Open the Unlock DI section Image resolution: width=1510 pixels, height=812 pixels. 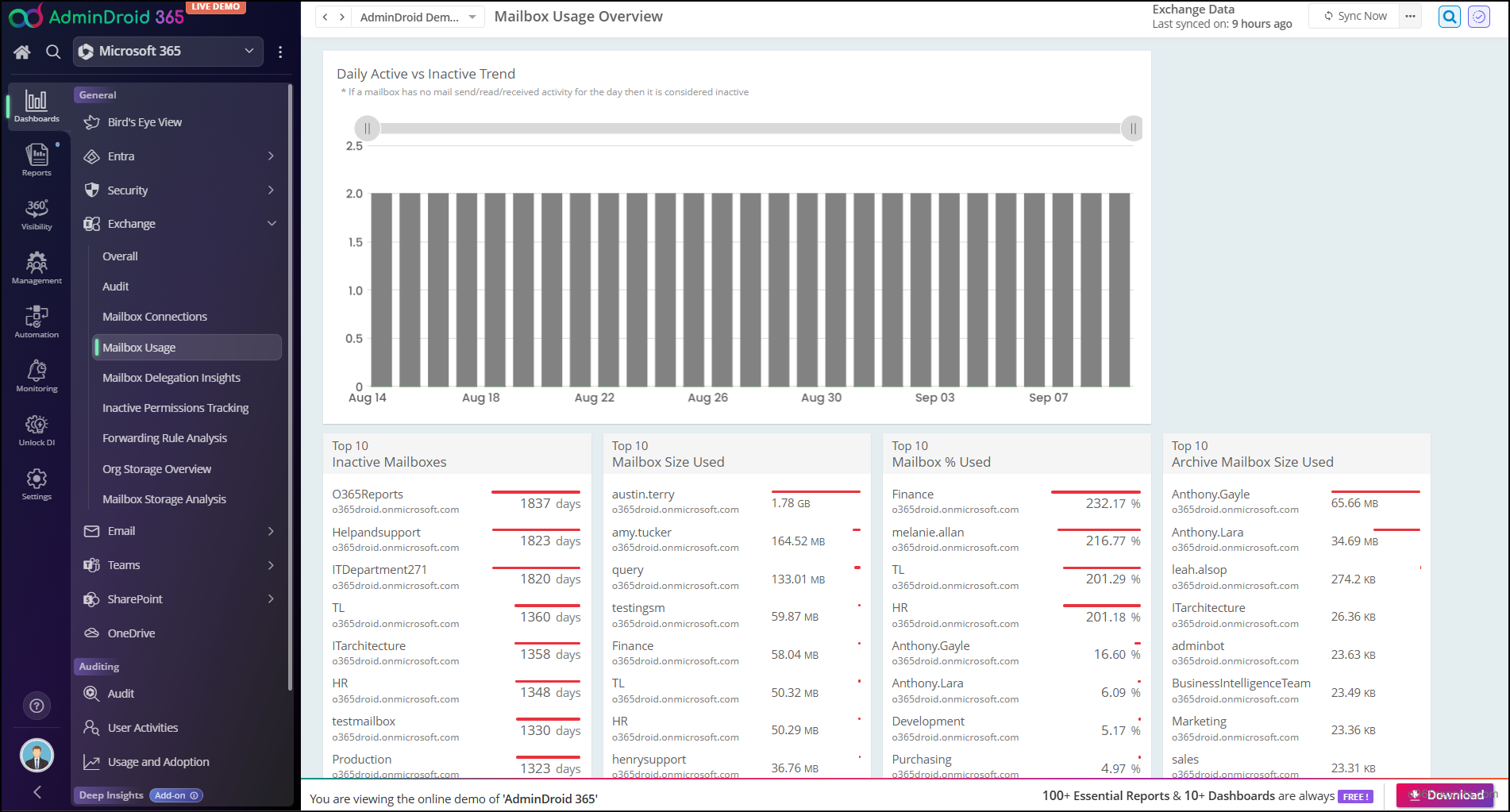coord(37,430)
